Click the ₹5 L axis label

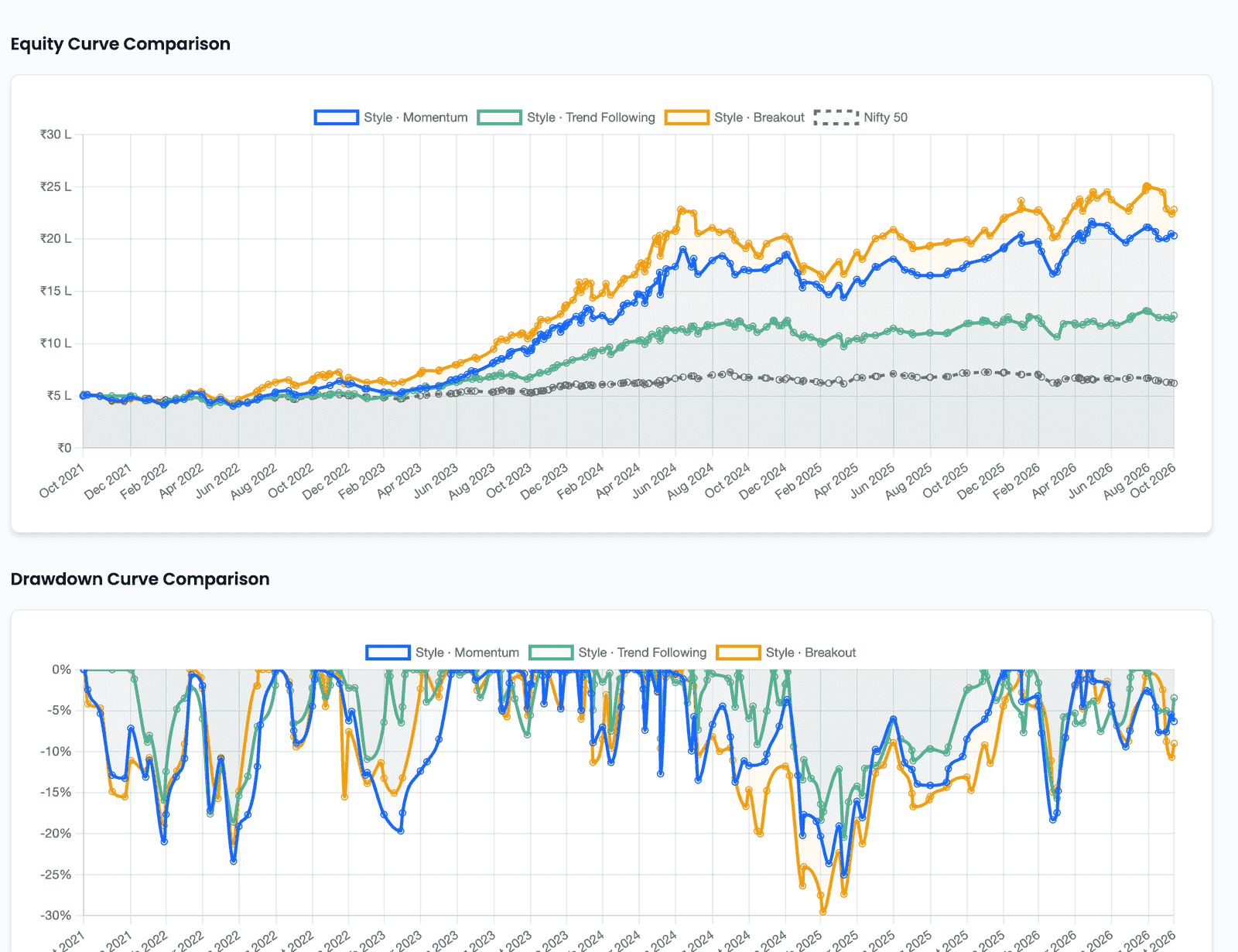[59, 395]
